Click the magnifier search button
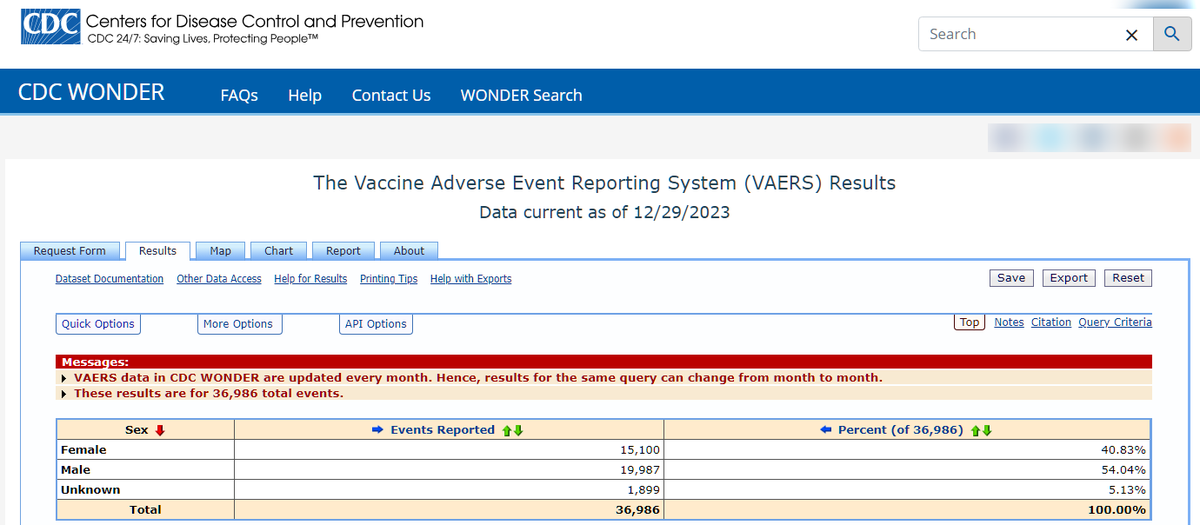Screen dimensions: 1200x525 (1171, 34)
